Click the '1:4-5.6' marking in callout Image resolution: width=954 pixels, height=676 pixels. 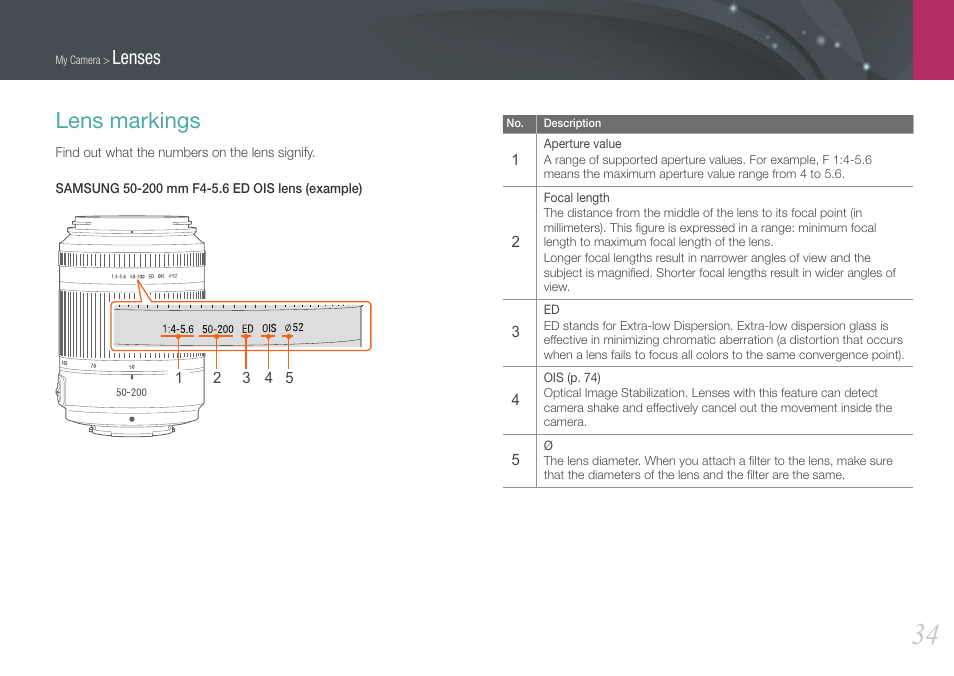[178, 329]
